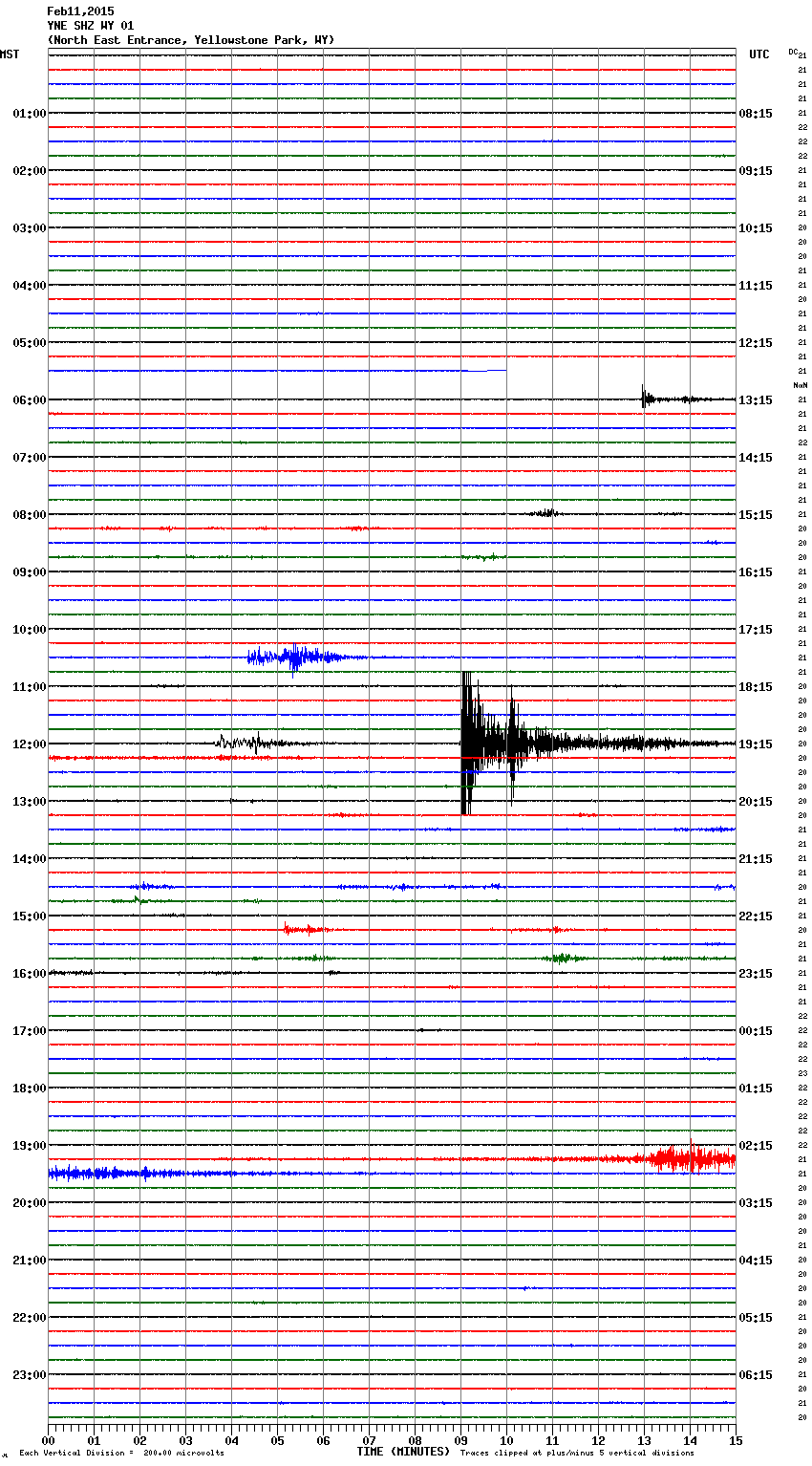
Task: Select the 11:00 MST time label
Action: pyautogui.click(x=30, y=687)
